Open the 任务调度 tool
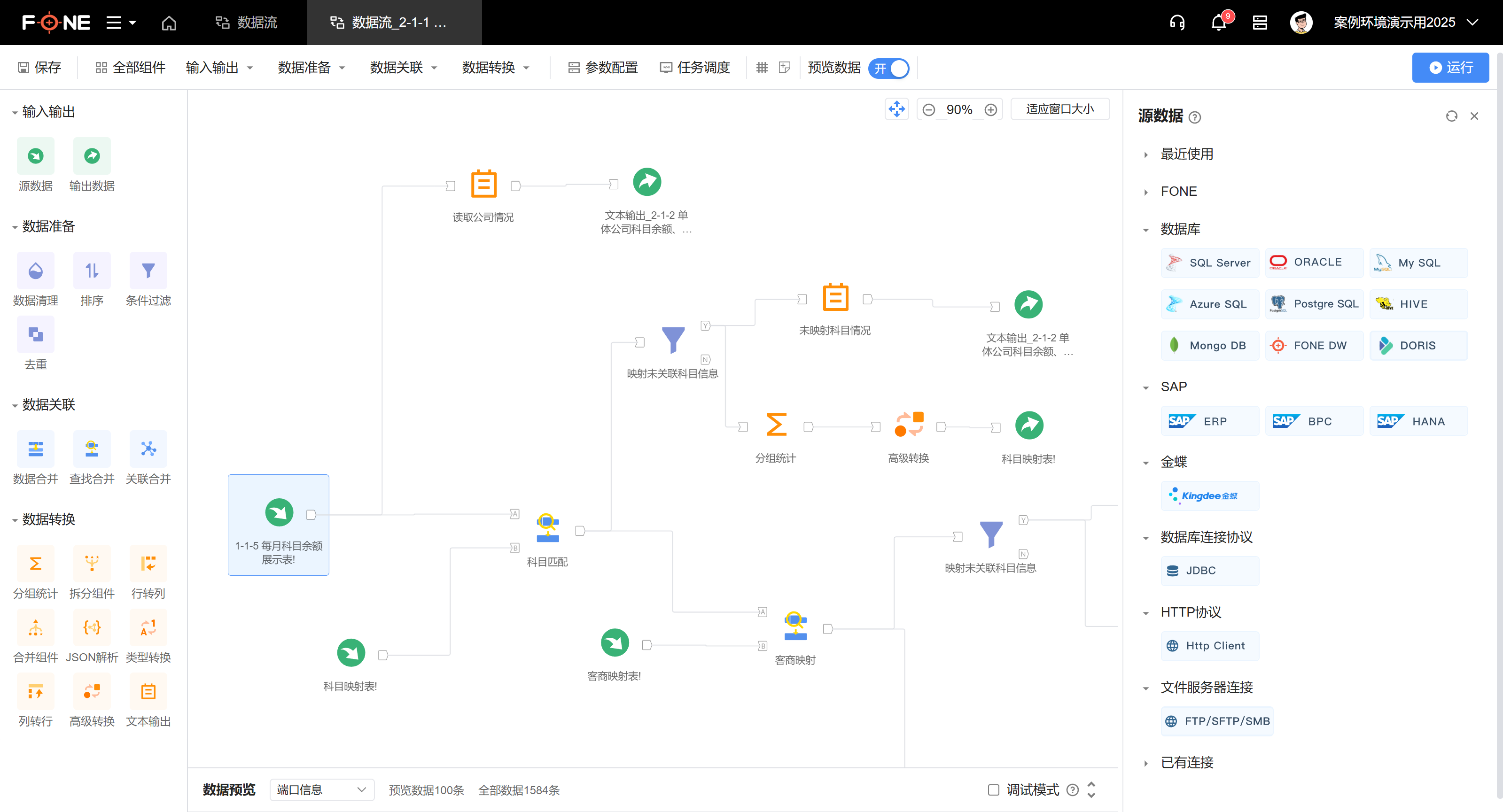The image size is (1503, 812). point(695,68)
